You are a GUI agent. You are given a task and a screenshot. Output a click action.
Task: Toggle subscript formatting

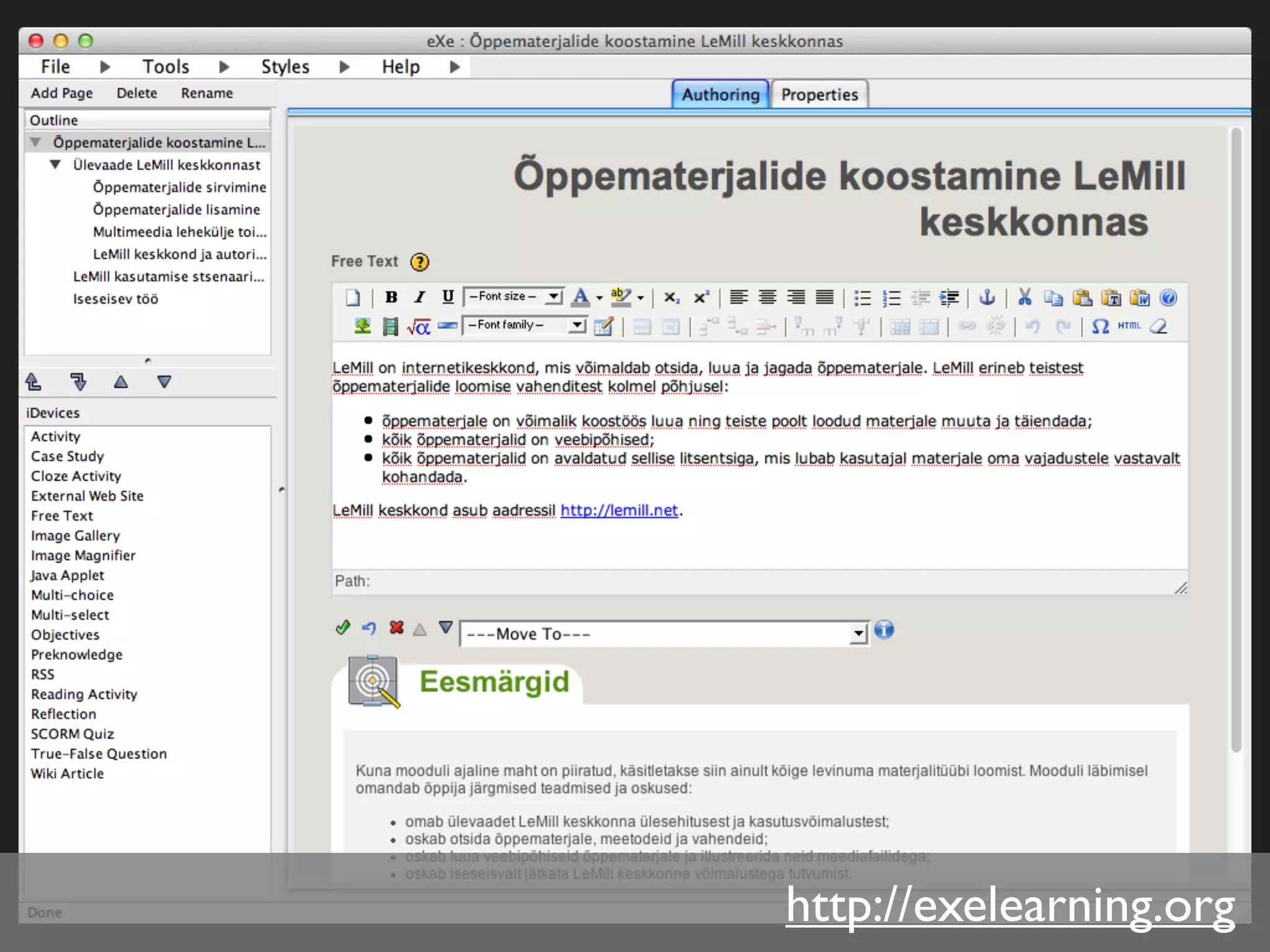(x=672, y=297)
